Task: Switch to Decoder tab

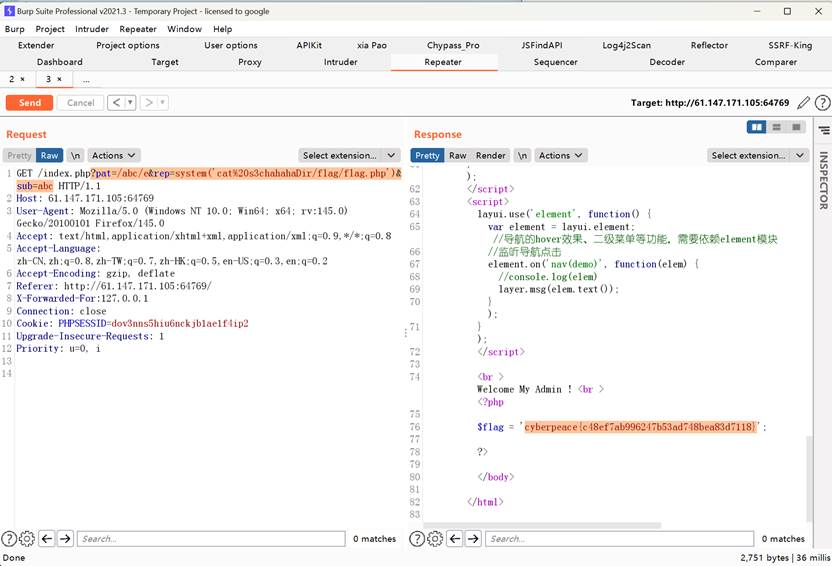Action: tap(666, 62)
